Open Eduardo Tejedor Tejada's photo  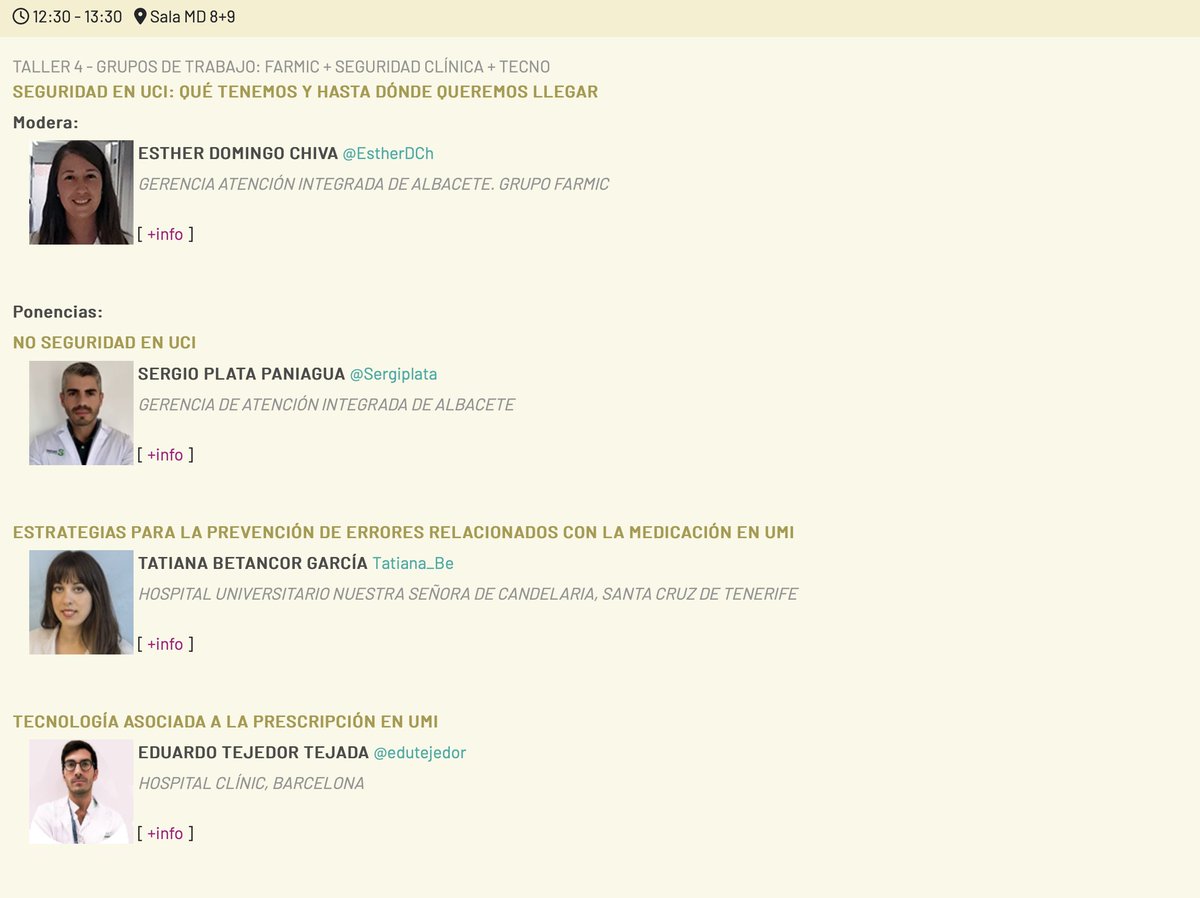point(81,791)
